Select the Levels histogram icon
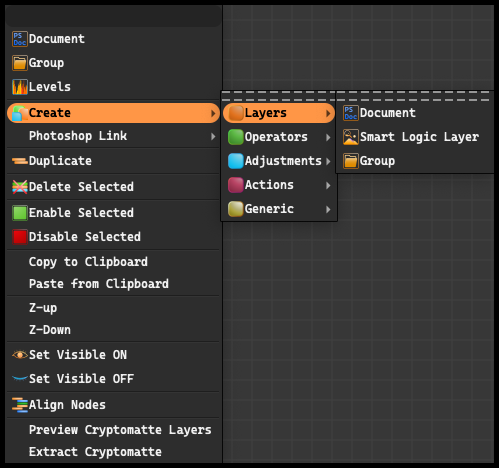499x468 pixels. [20, 87]
